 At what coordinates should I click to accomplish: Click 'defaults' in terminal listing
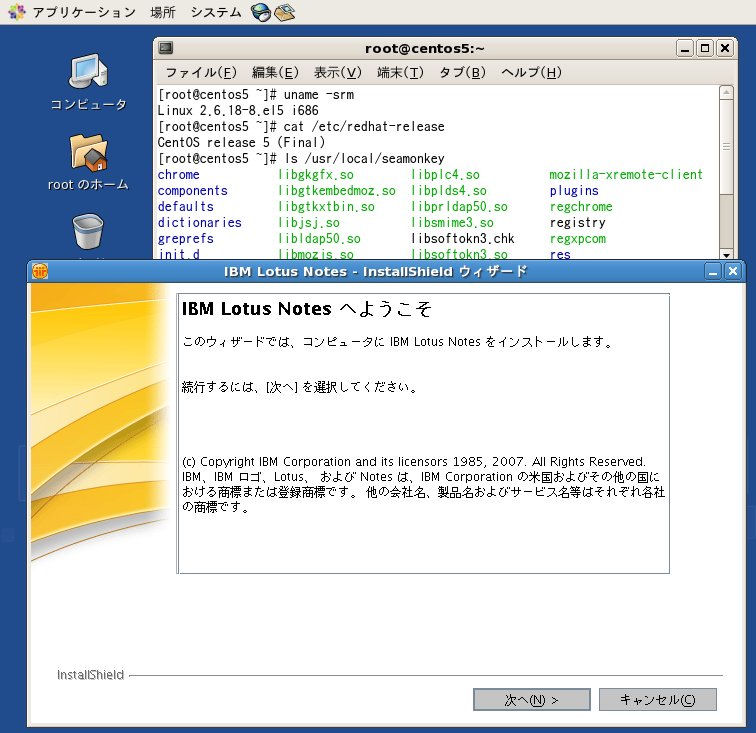tap(186, 206)
